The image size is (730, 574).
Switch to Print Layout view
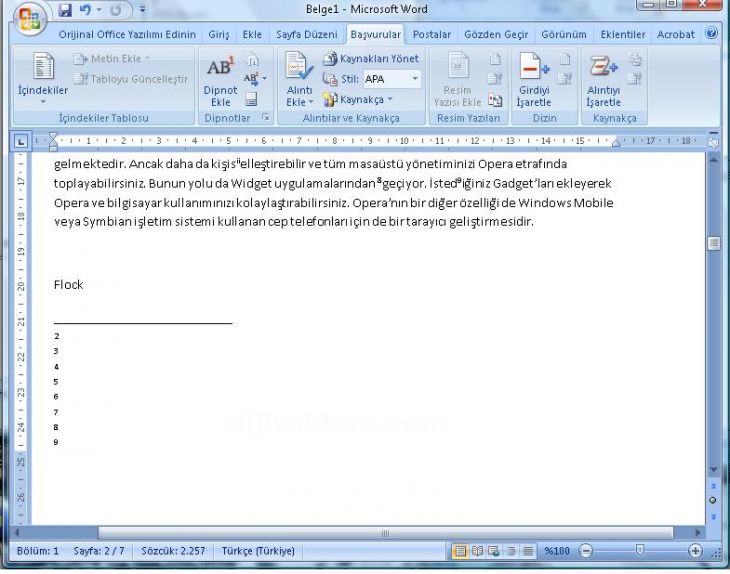[x=460, y=552]
